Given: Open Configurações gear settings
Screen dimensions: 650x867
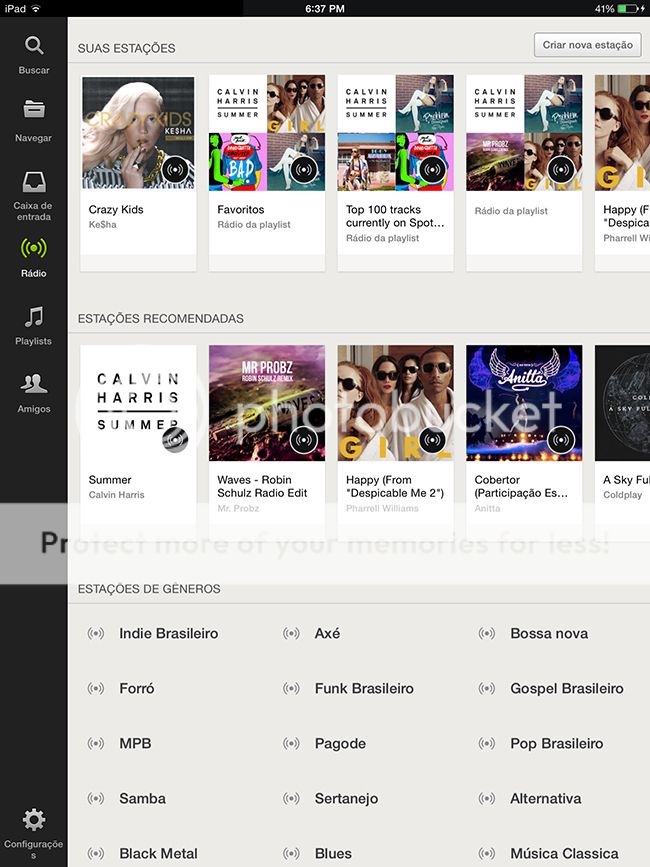Looking at the screenshot, I should (x=34, y=833).
